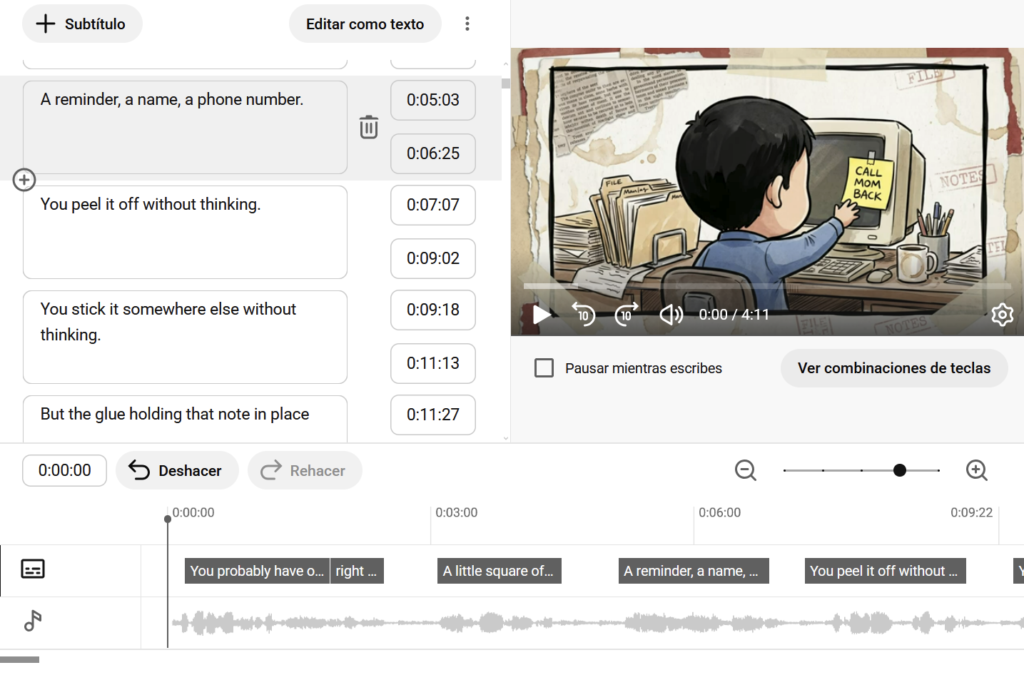
Task: Edit text 'But the glue holding that note in place'
Action: click(x=185, y=418)
